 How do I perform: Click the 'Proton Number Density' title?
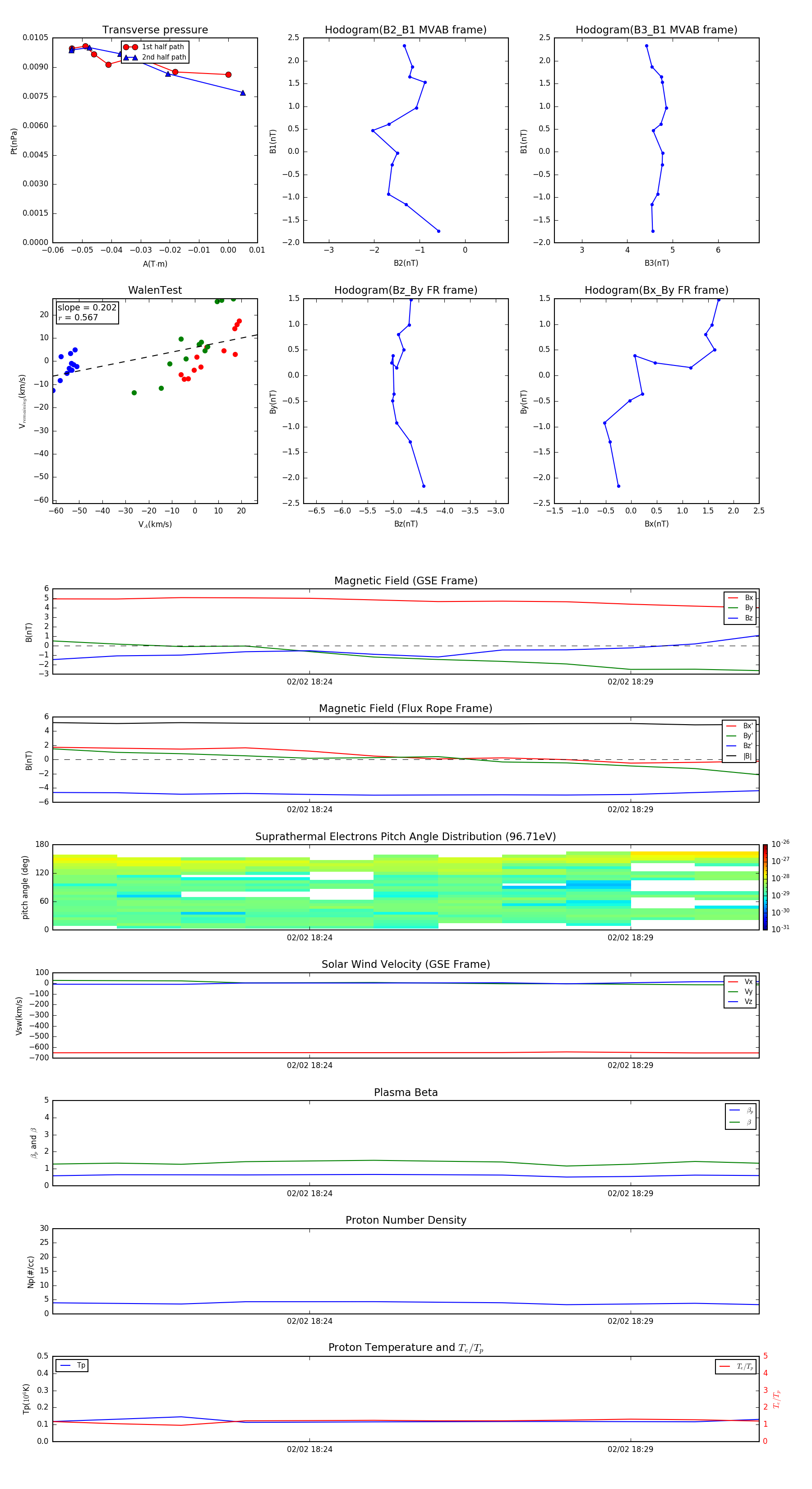coord(406,1220)
